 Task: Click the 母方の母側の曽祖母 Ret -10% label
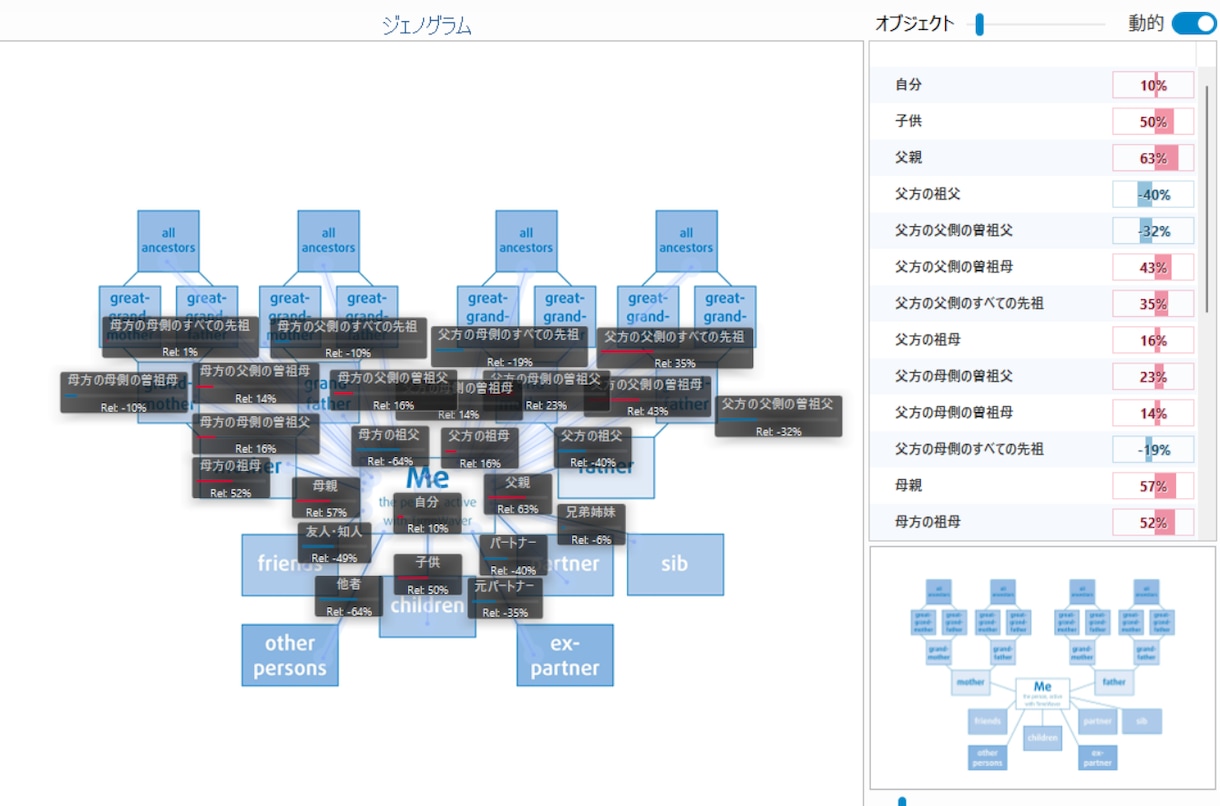point(124,392)
